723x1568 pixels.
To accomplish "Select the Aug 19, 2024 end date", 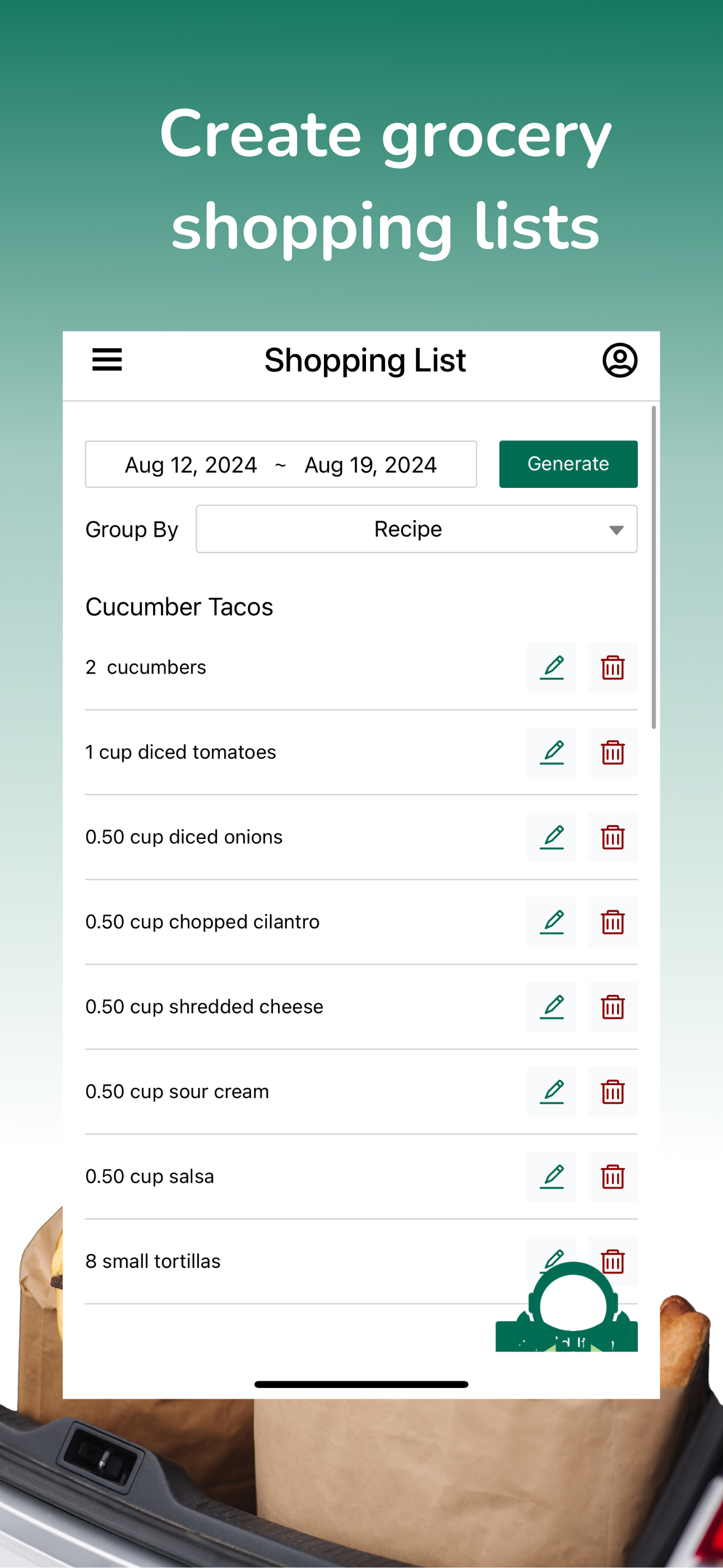I will [x=370, y=465].
